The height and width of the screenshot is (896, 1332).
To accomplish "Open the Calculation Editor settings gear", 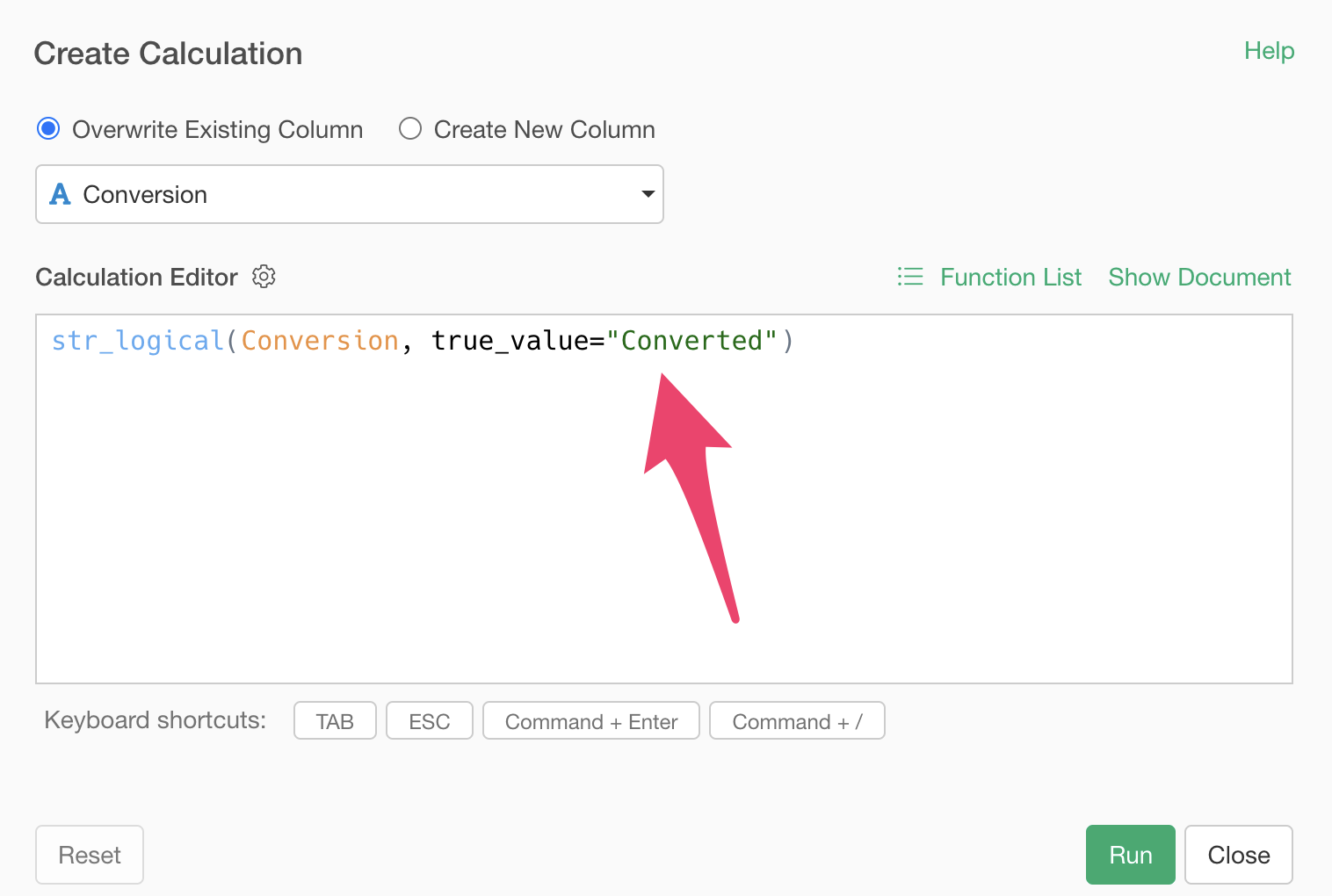I will 264,277.
